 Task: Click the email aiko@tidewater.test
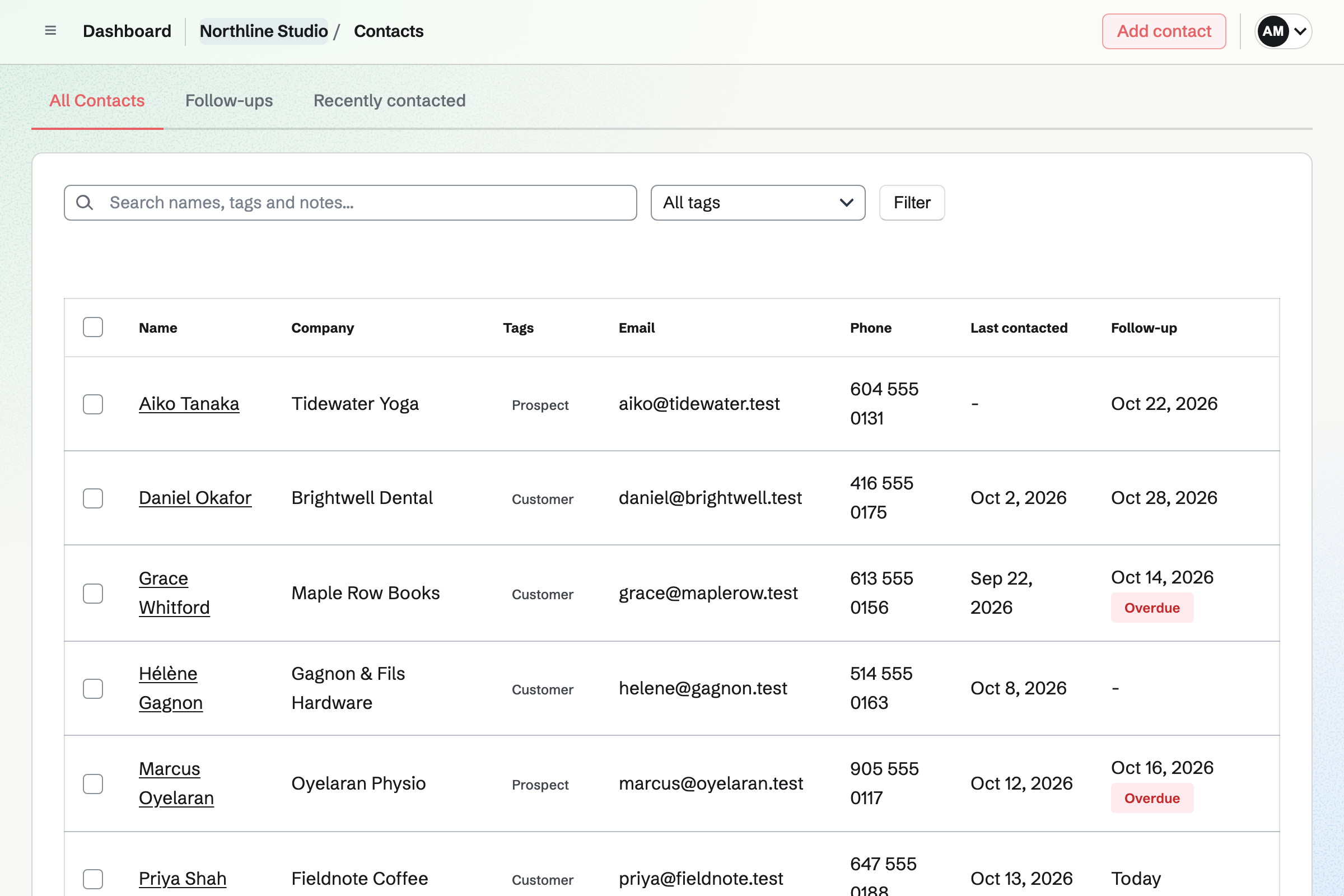click(x=699, y=404)
